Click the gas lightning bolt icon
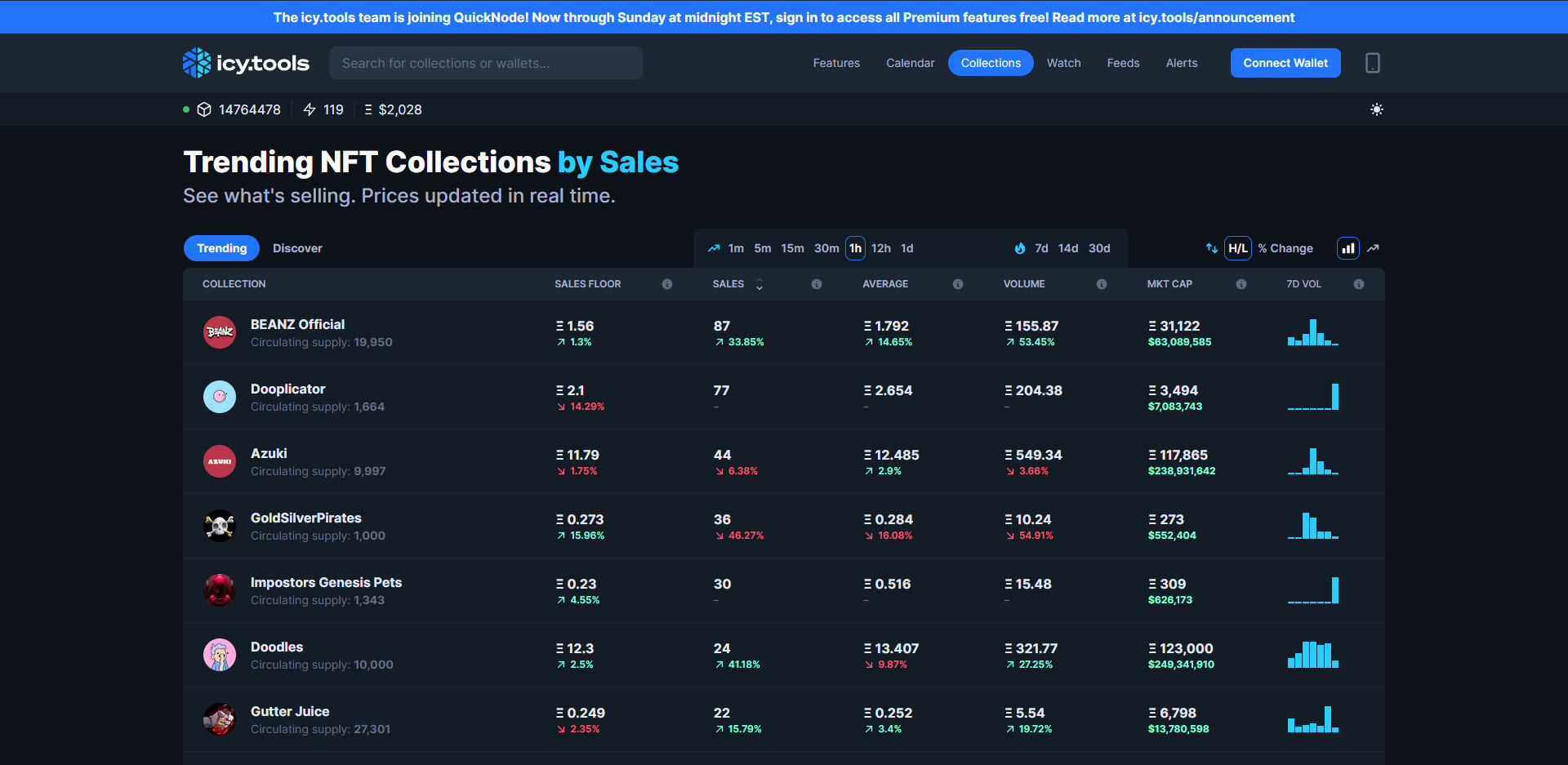Image resolution: width=1568 pixels, height=765 pixels. (310, 109)
